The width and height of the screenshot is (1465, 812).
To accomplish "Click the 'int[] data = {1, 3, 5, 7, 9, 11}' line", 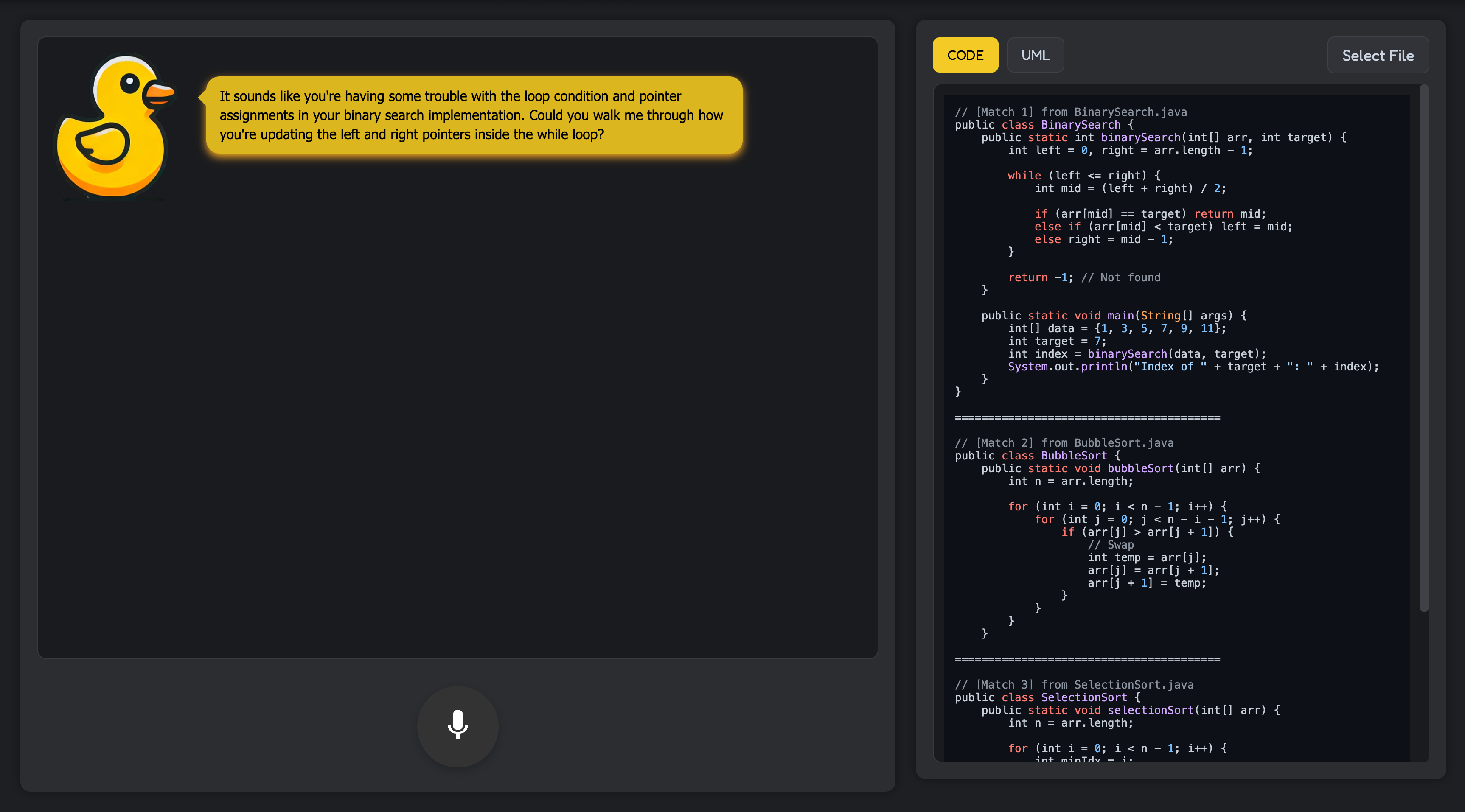I will 1117,329.
